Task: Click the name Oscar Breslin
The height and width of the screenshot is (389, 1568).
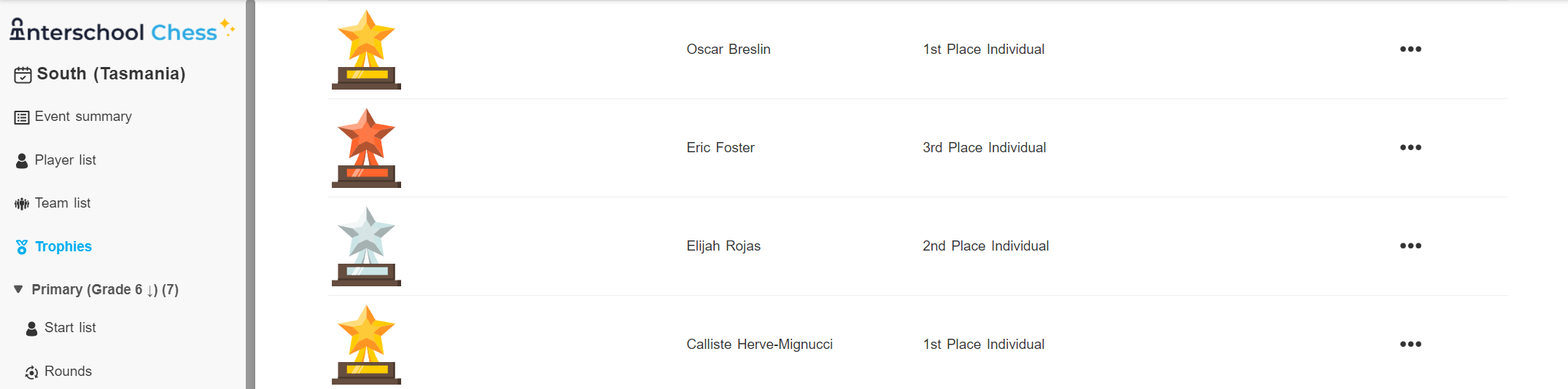Action: [x=728, y=49]
